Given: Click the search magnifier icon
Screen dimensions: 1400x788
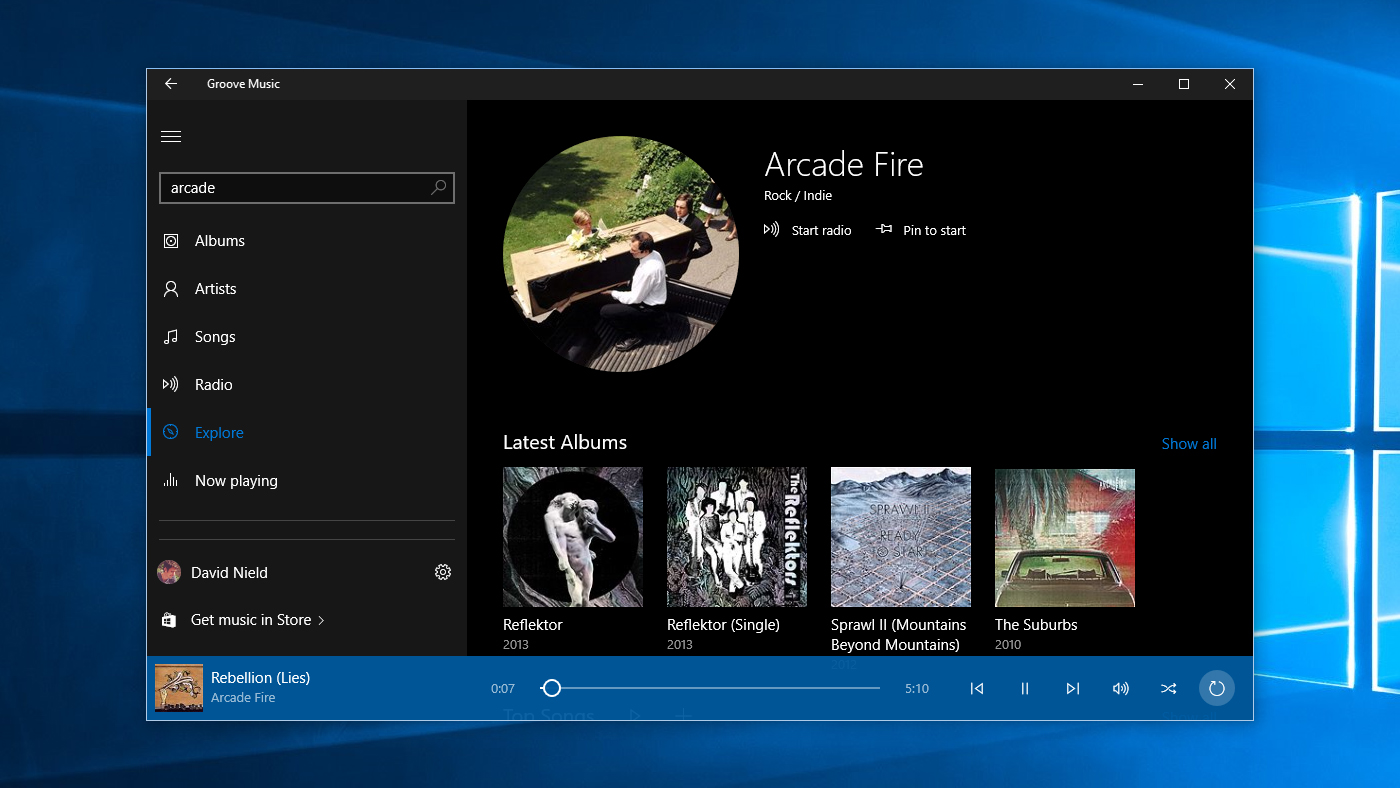Looking at the screenshot, I should coord(438,187).
